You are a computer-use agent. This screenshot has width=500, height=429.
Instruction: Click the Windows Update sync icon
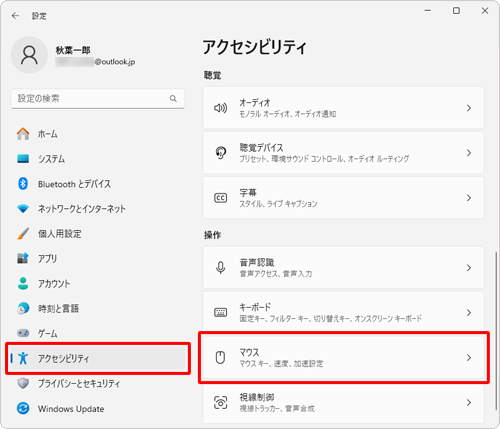click(23, 408)
